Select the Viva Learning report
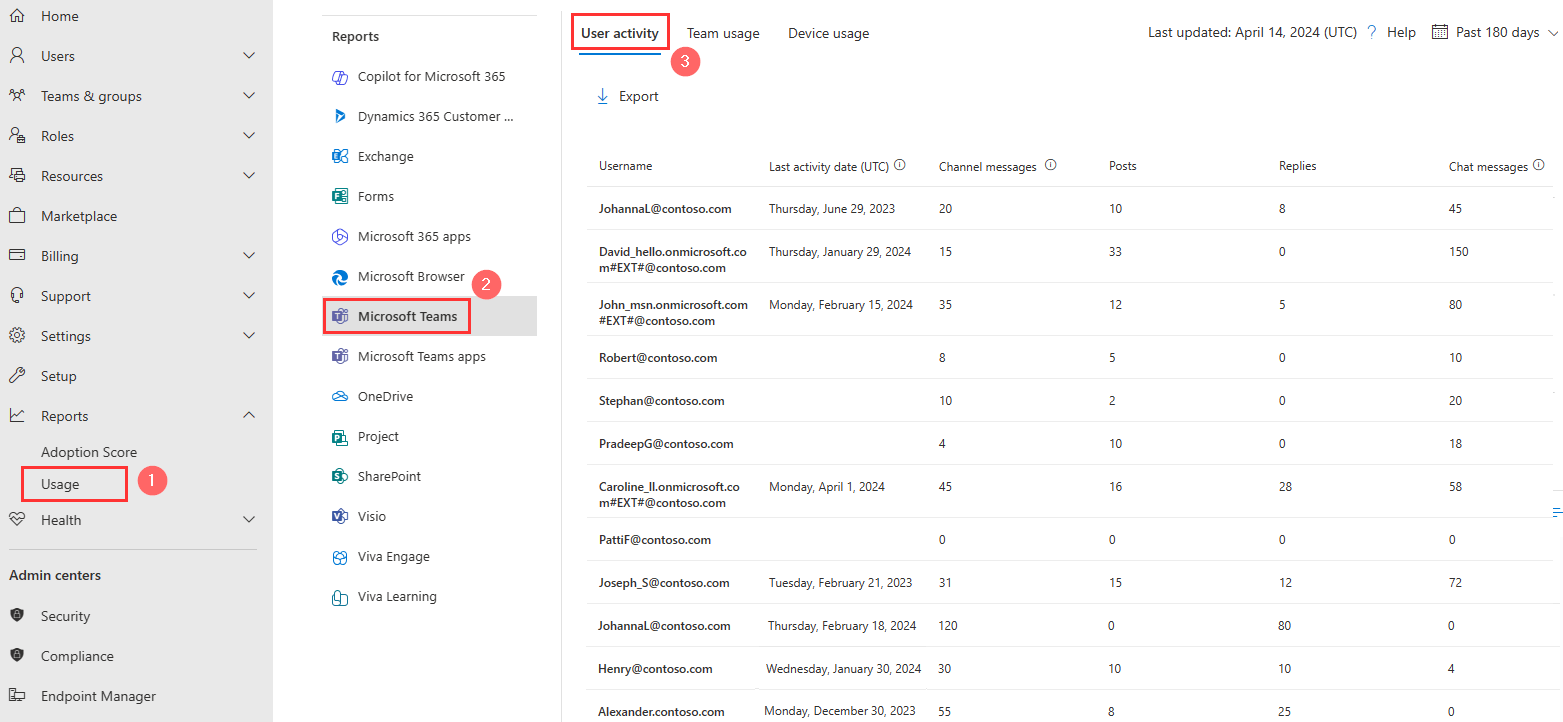 point(396,596)
